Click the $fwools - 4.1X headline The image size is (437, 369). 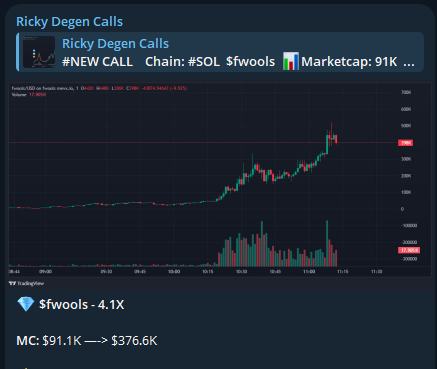point(81,305)
